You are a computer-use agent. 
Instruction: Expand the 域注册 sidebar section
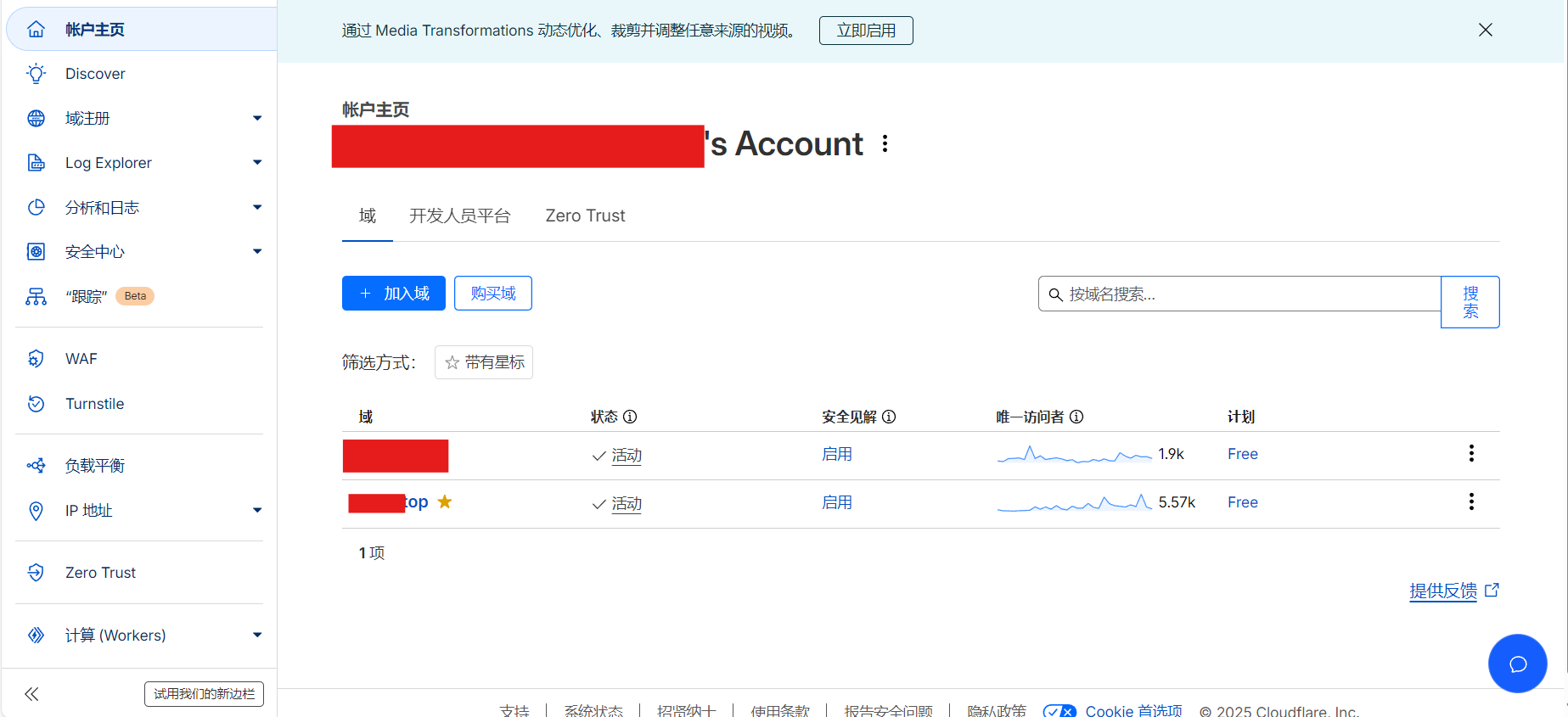[256, 119]
